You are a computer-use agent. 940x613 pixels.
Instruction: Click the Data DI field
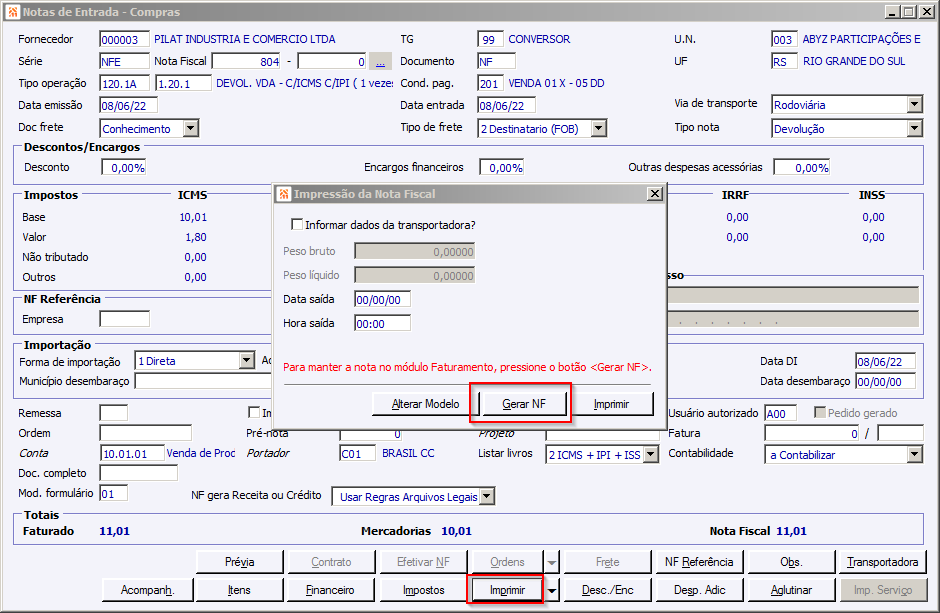pos(885,361)
